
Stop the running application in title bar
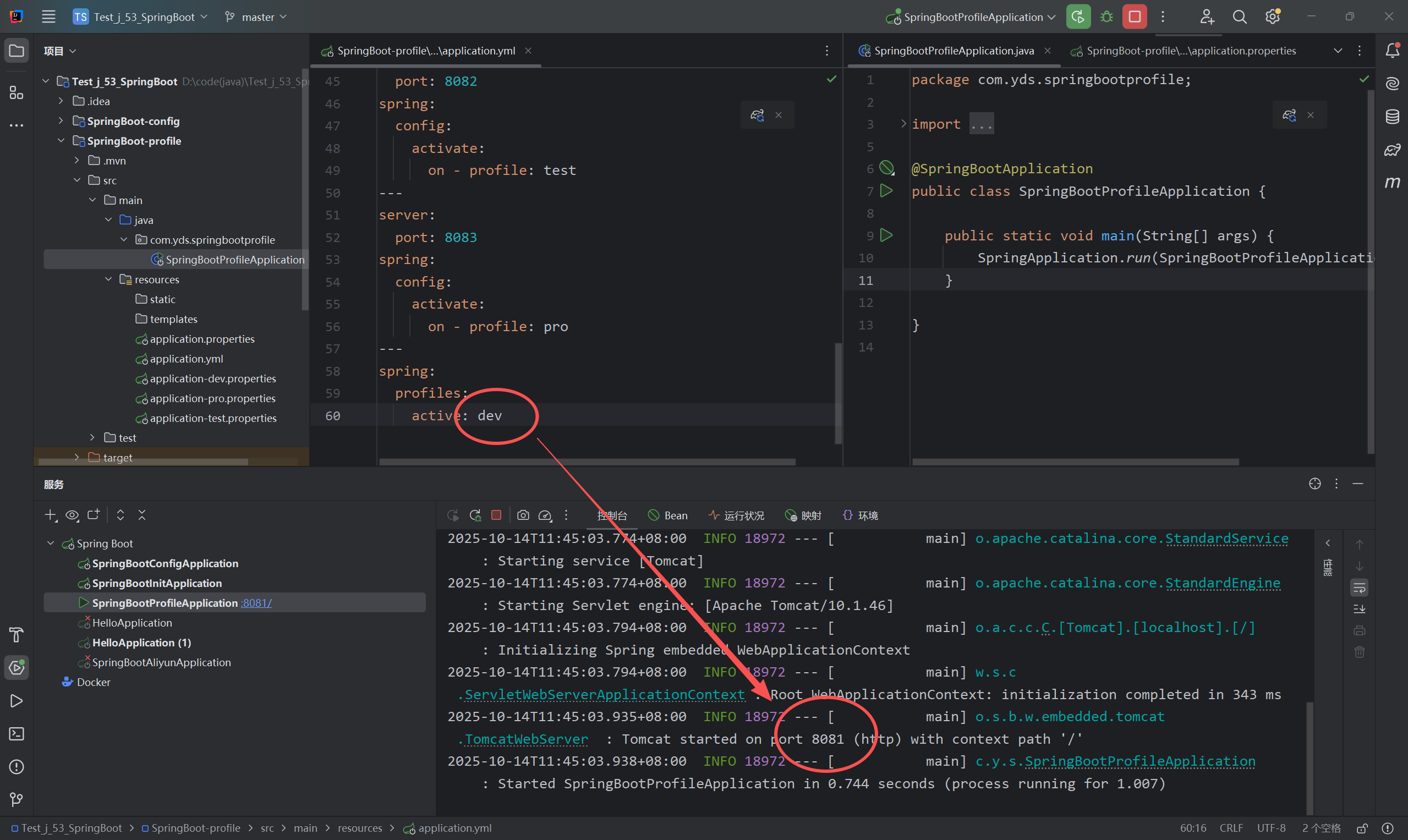(1135, 17)
